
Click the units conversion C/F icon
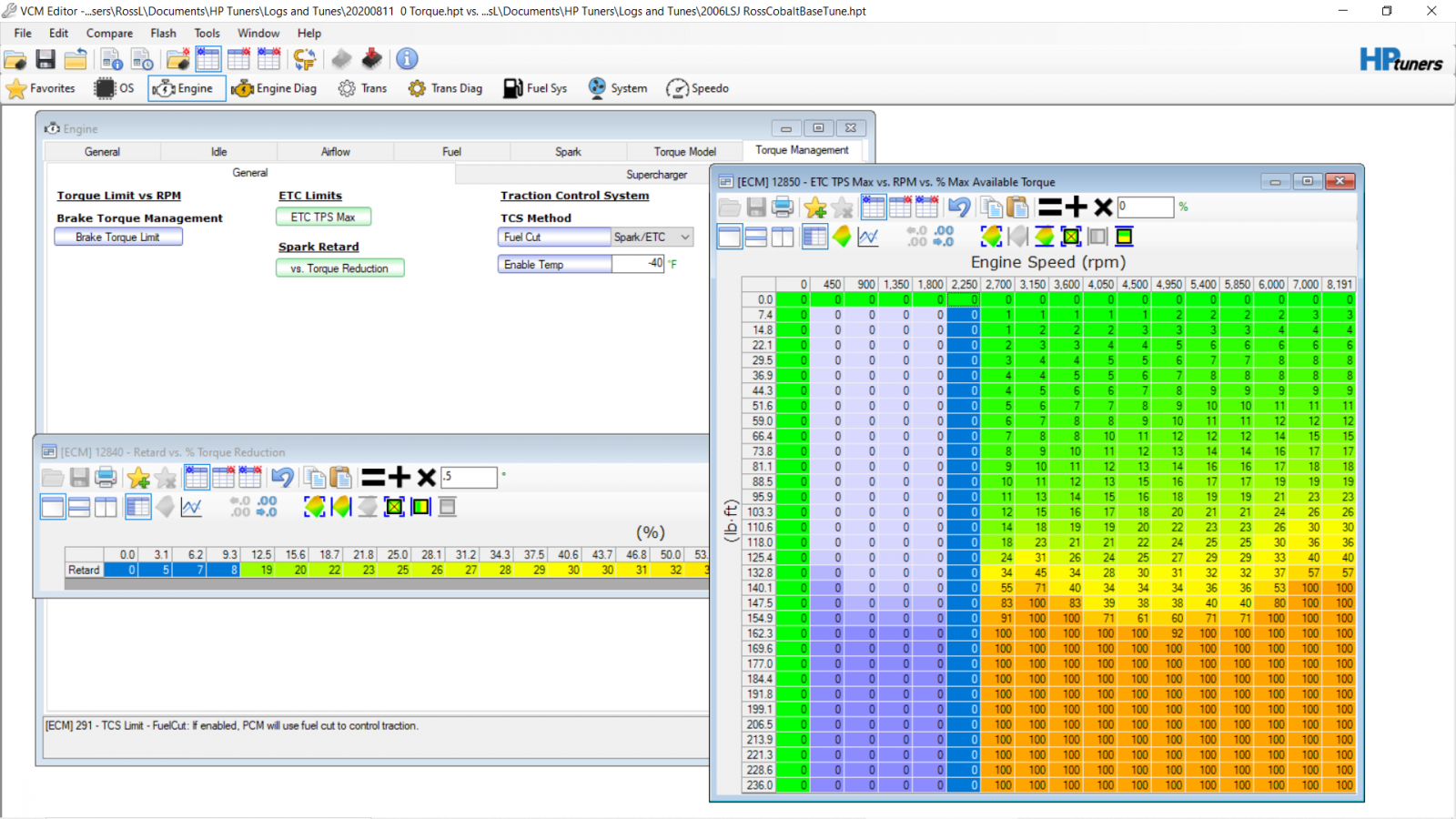pyautogui.click(x=304, y=60)
